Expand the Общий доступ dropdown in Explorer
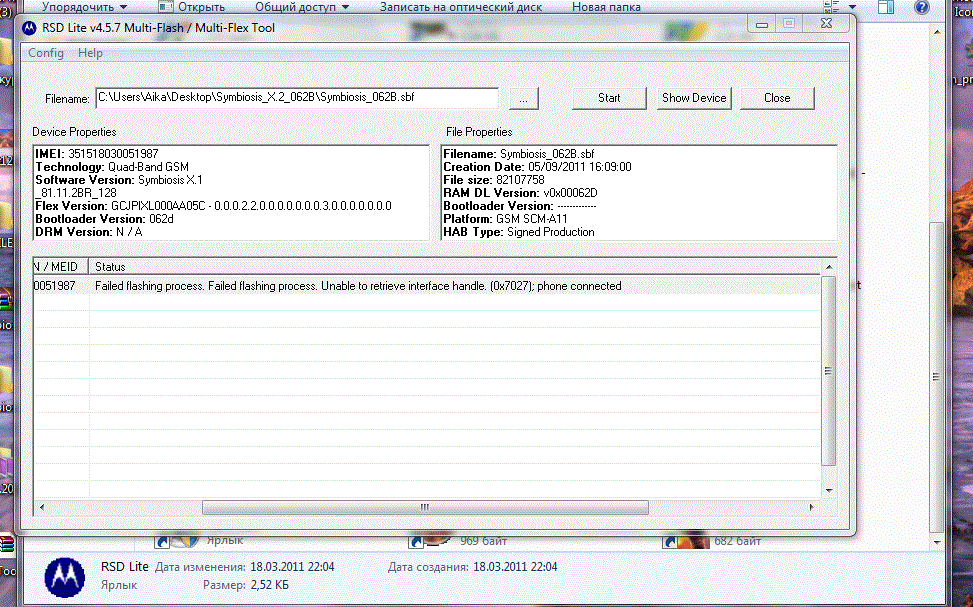The width and height of the screenshot is (973, 607). click(302, 7)
